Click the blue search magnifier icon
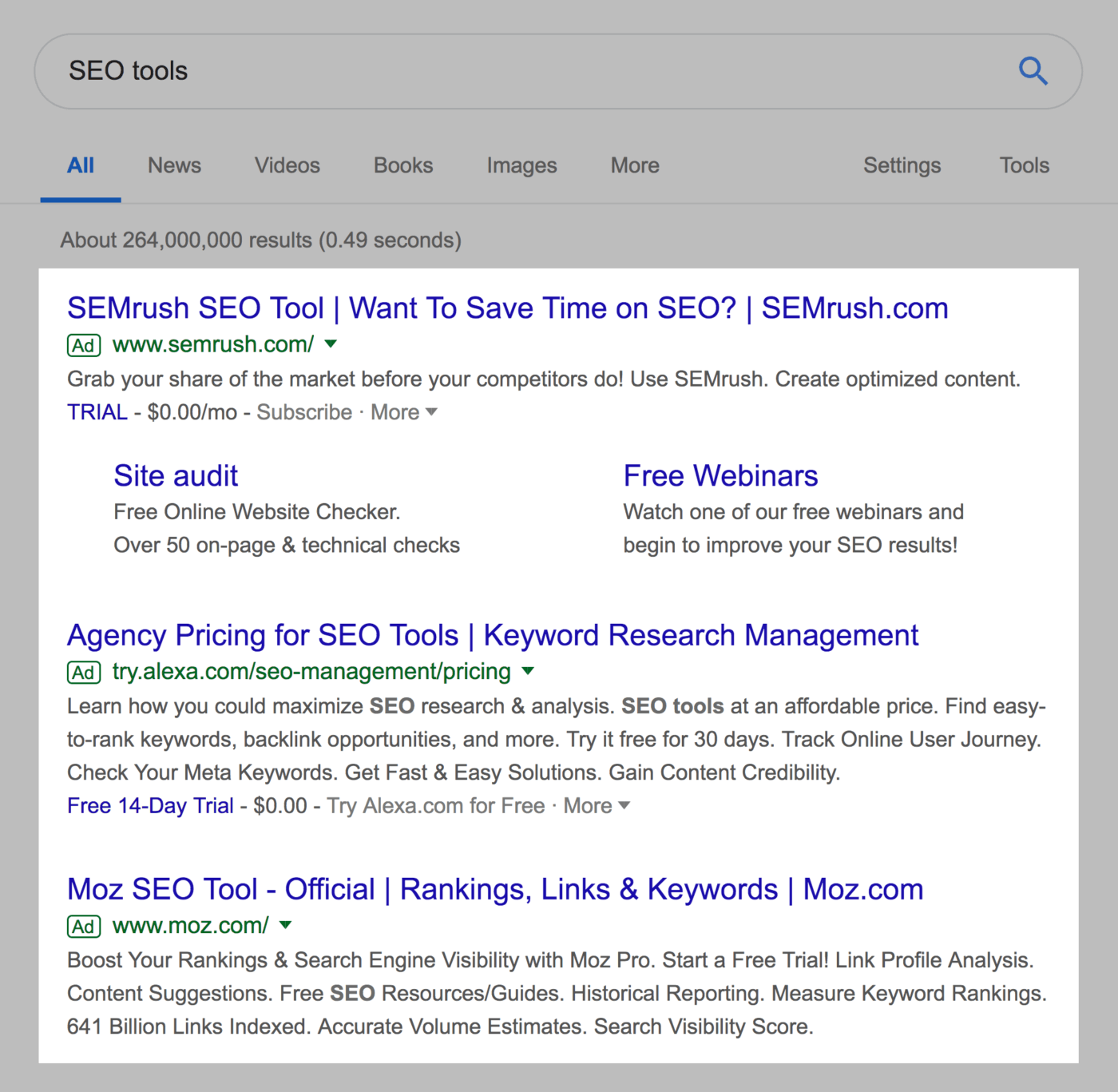1118x1092 pixels. tap(1033, 71)
